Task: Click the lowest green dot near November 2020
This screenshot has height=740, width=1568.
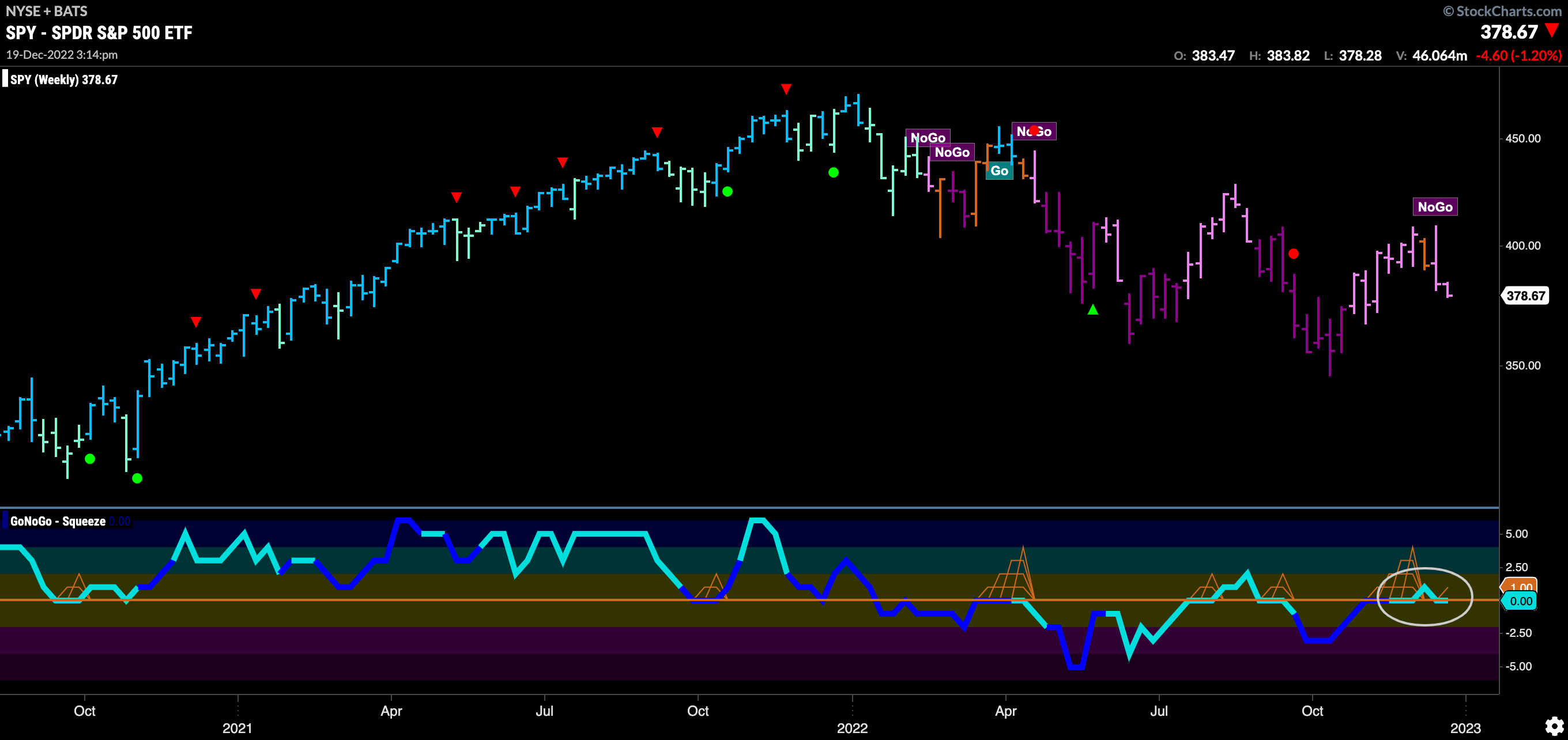Action: pyautogui.click(x=137, y=478)
